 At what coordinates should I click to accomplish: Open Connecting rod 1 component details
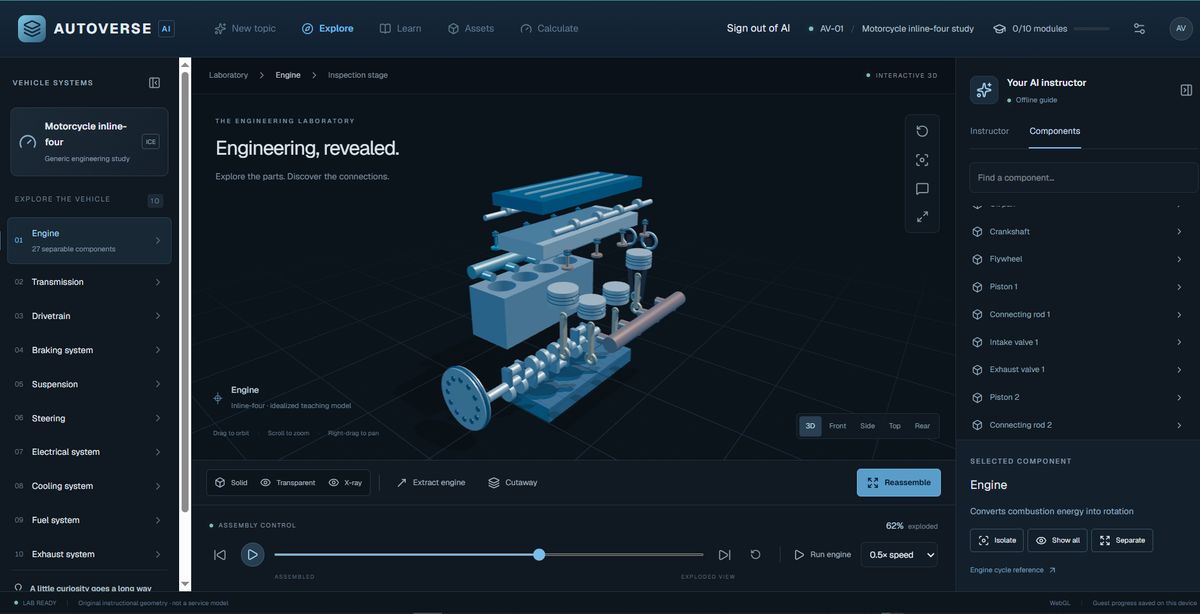point(1078,314)
